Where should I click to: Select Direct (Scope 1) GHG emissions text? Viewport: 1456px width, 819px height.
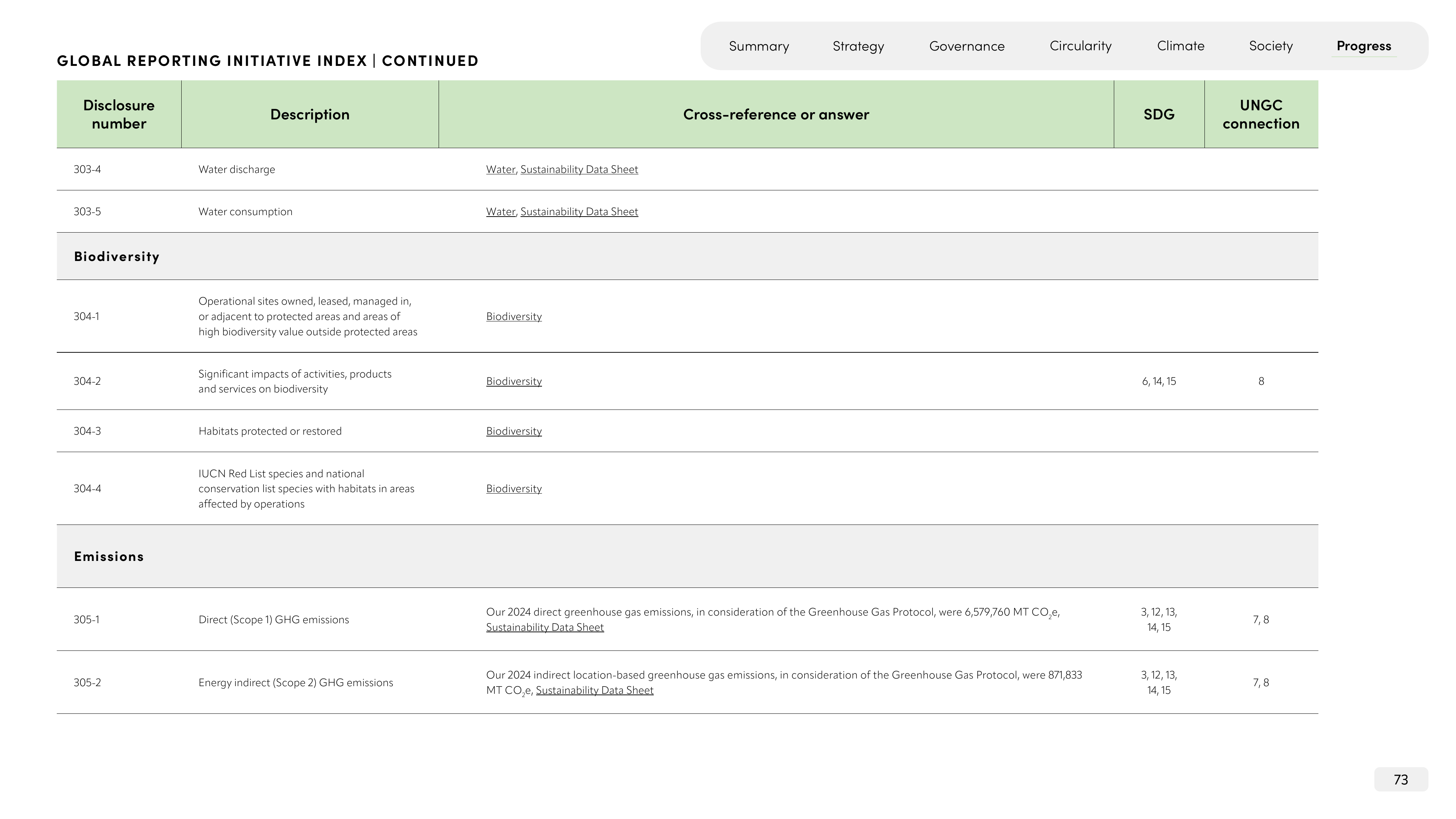click(274, 620)
